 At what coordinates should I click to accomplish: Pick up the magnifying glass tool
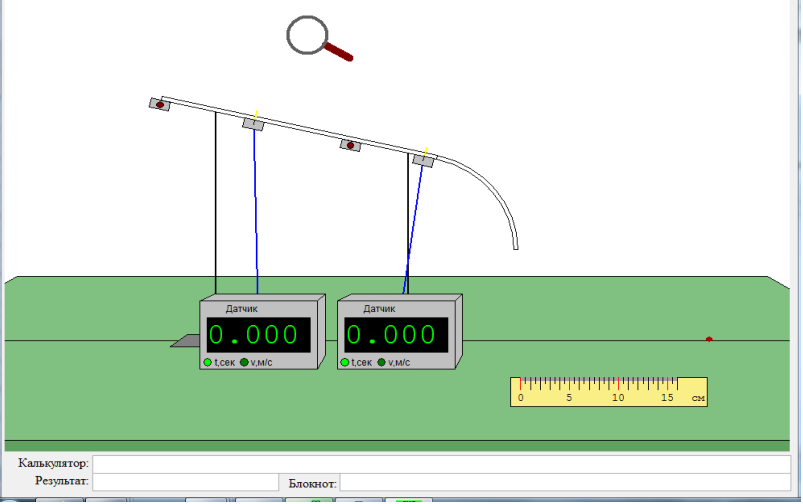coord(319,38)
